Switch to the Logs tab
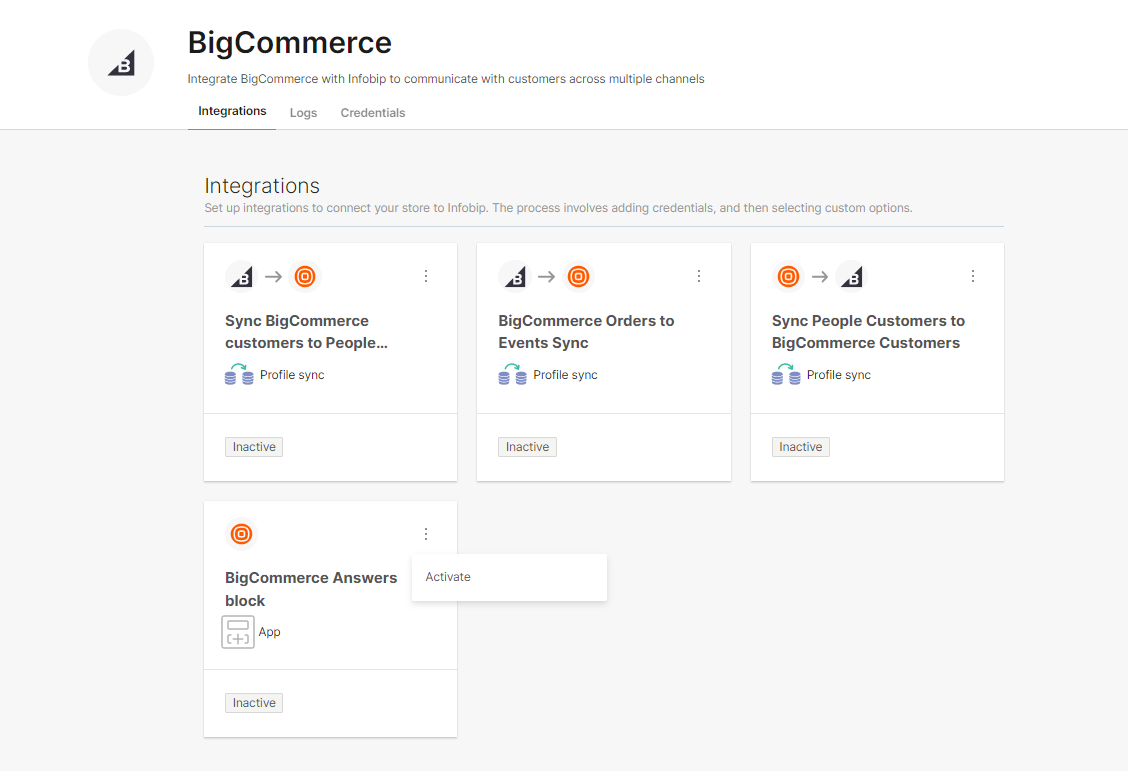Viewport: 1128px width, 771px height. [x=303, y=113]
